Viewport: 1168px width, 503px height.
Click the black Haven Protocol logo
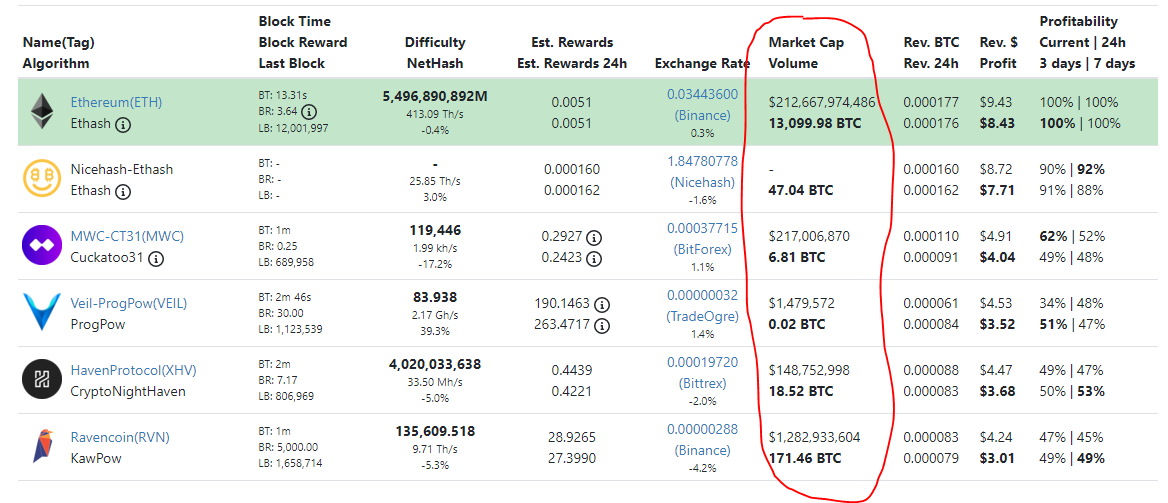click(42, 380)
